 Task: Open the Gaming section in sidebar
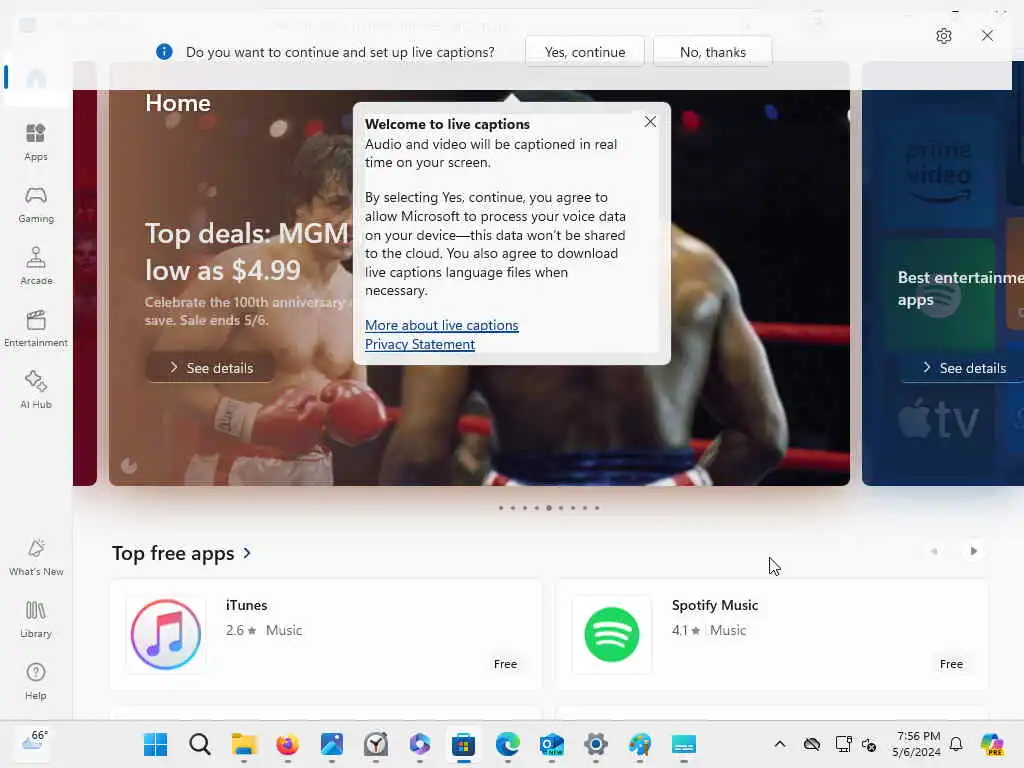36,204
